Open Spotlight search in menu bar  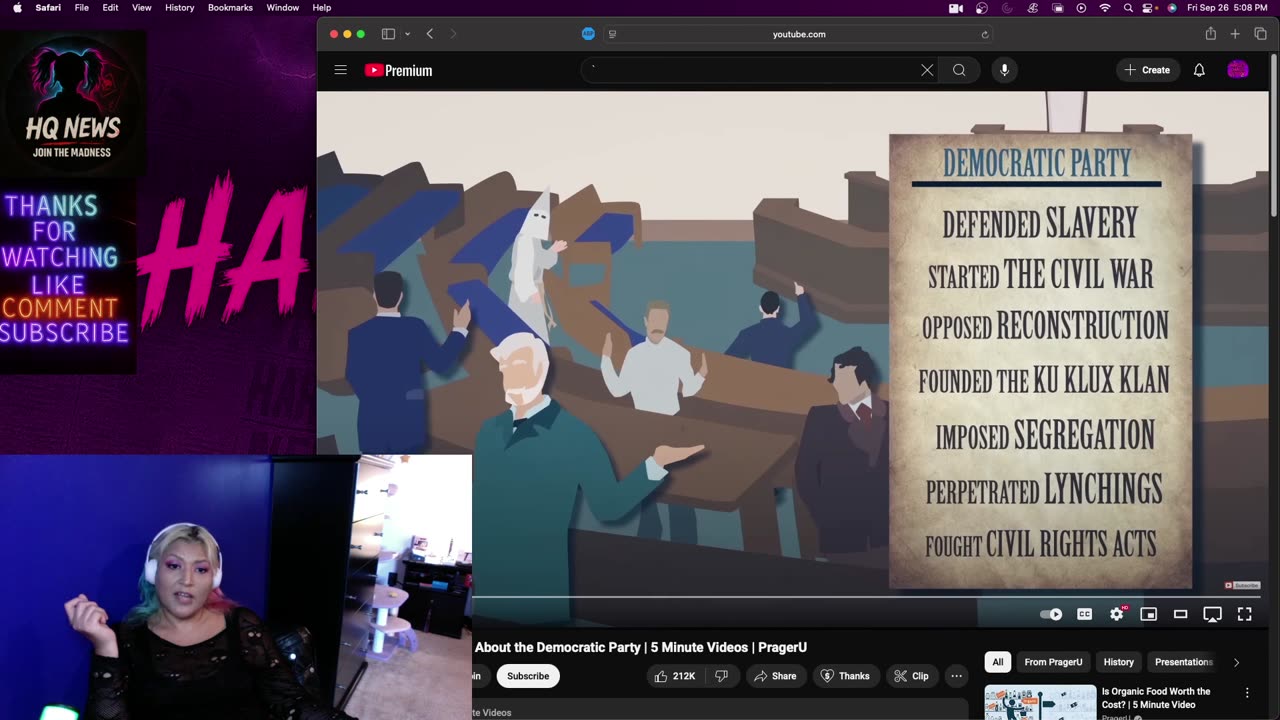pos(1128,8)
